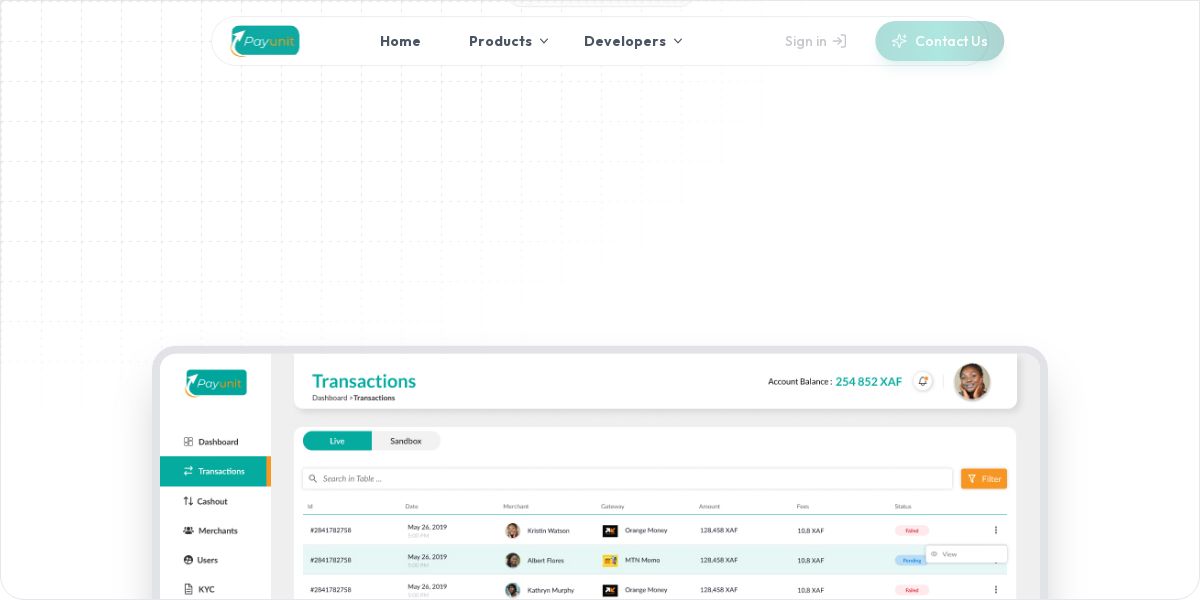Click the Contact Us button
1200x600 pixels.
click(939, 41)
